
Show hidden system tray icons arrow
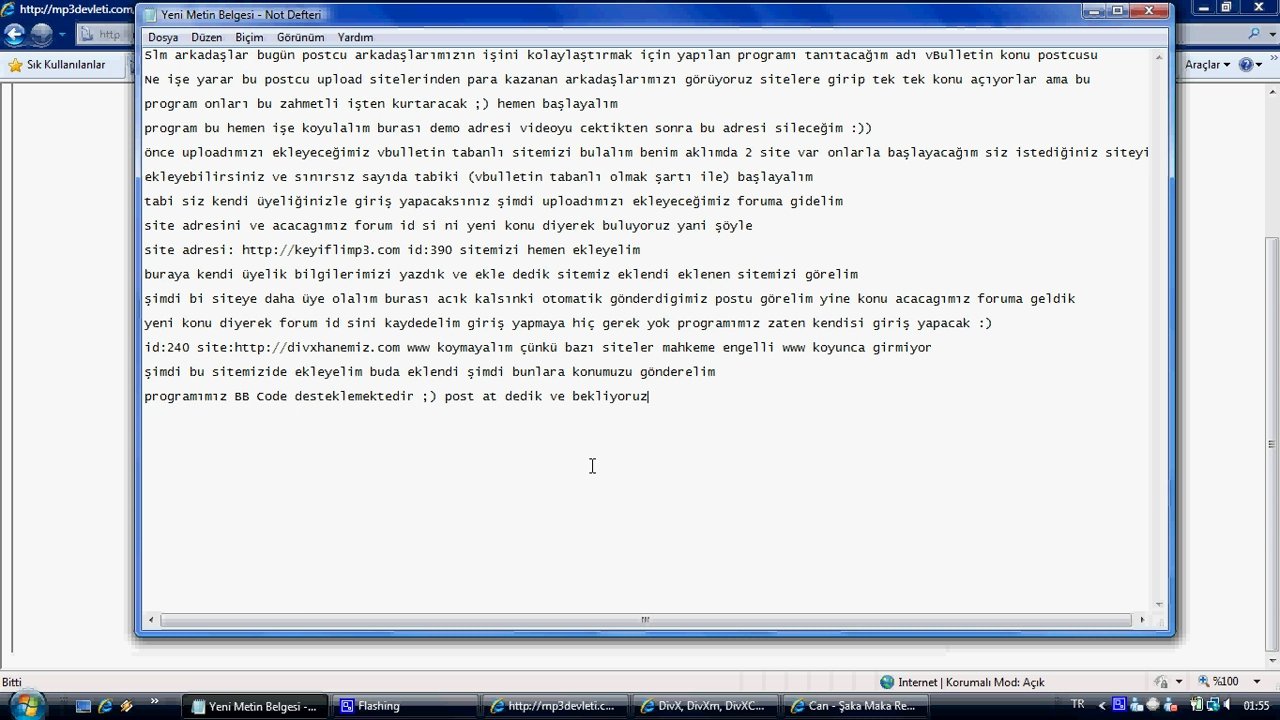[x=1103, y=706]
